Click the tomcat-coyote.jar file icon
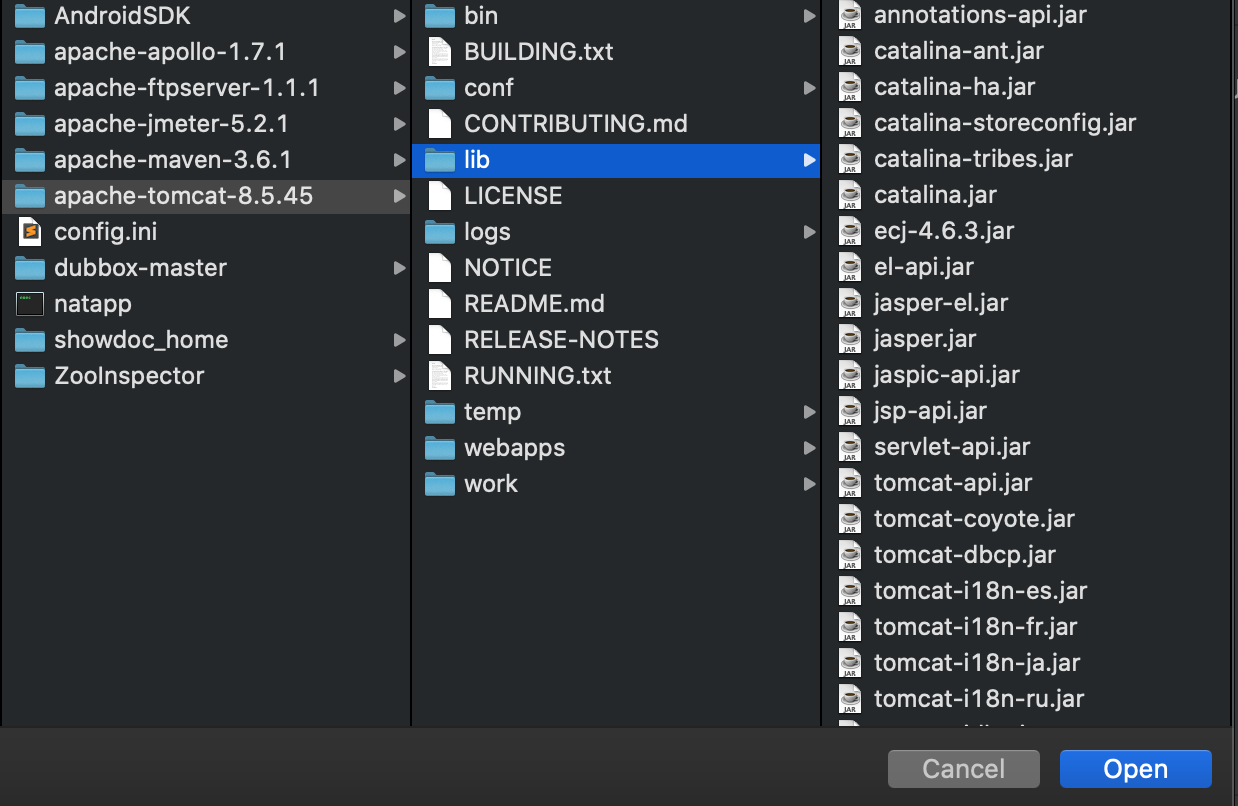 click(x=850, y=519)
